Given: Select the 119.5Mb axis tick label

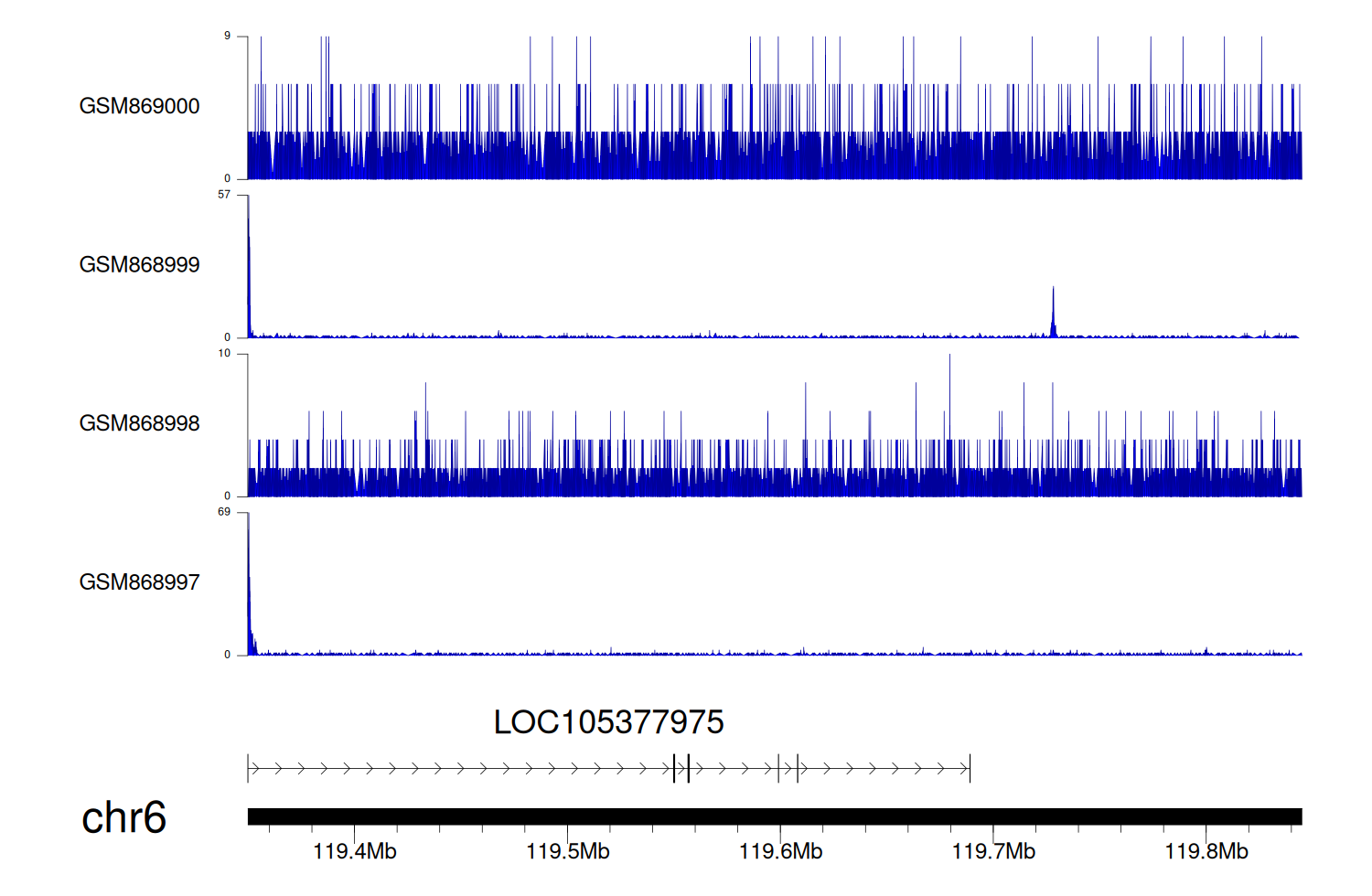Looking at the screenshot, I should [568, 852].
